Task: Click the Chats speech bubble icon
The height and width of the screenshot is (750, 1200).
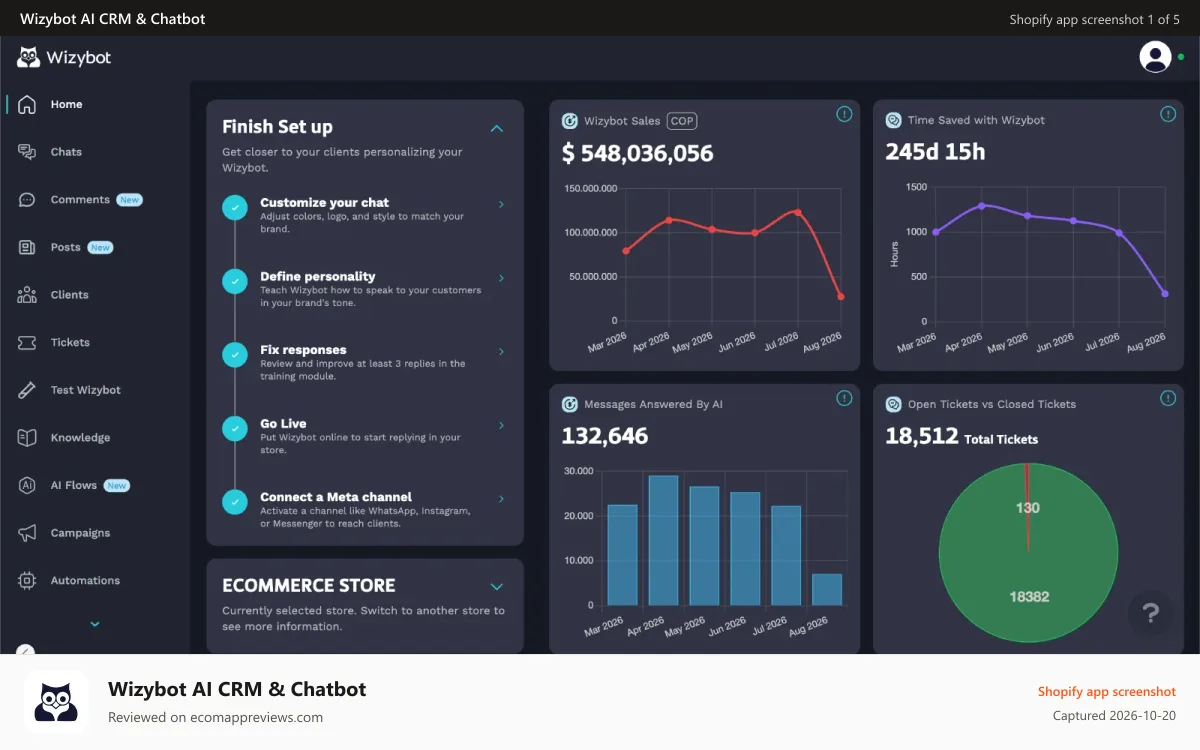Action: tap(27, 152)
